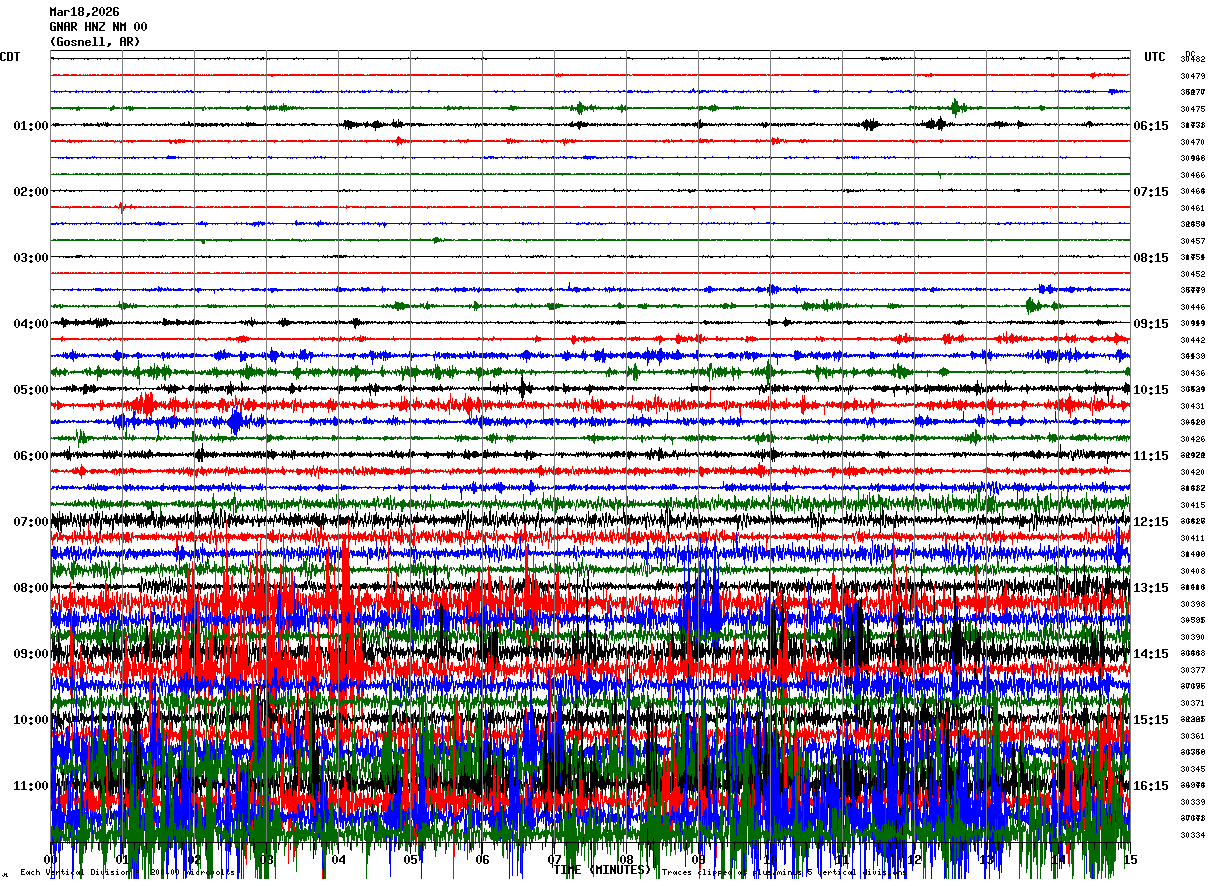Click the "10:00" CDT time label
The image size is (1210, 886).
point(31,720)
